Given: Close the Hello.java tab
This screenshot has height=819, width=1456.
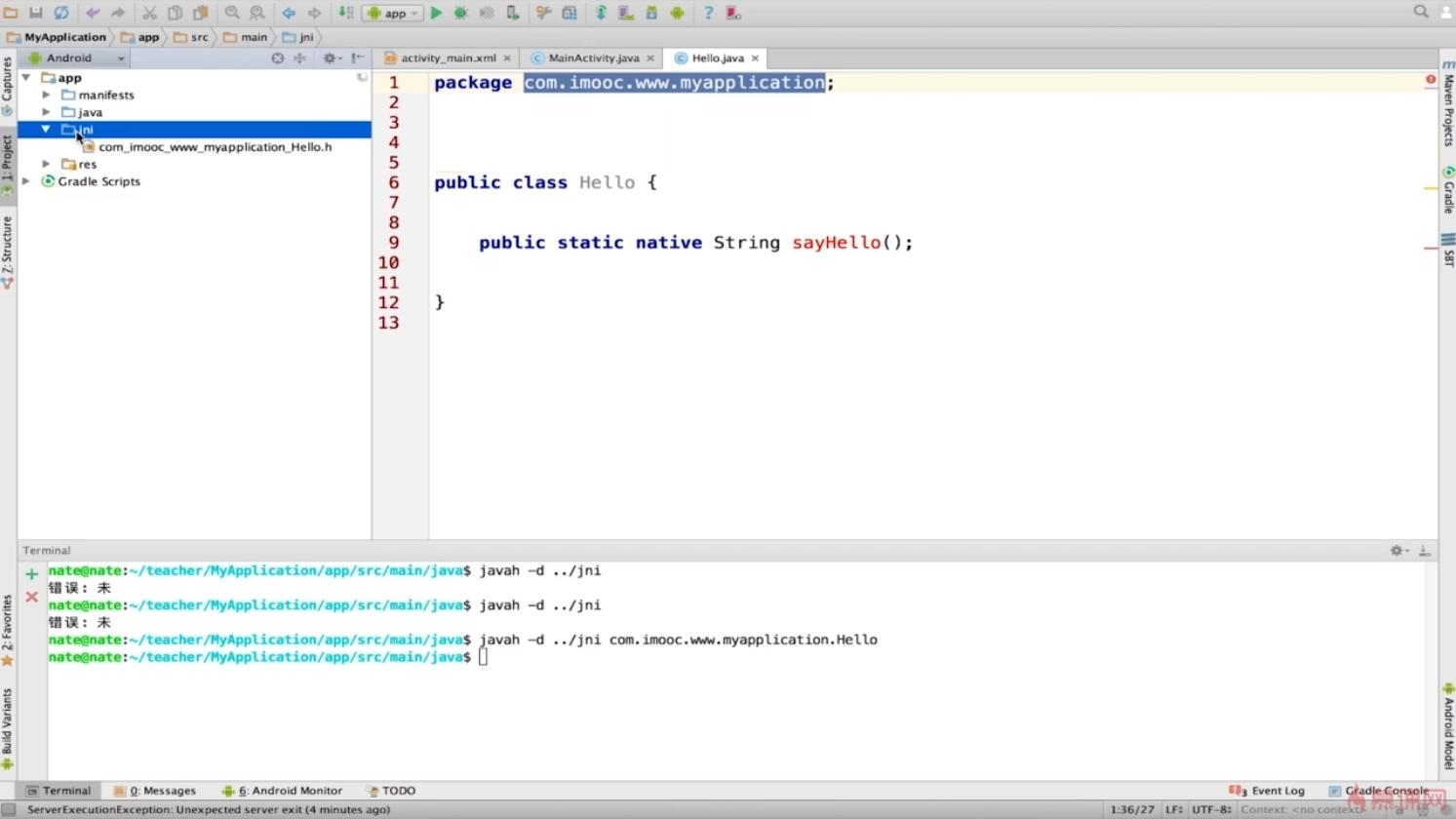Looking at the screenshot, I should tap(755, 58).
